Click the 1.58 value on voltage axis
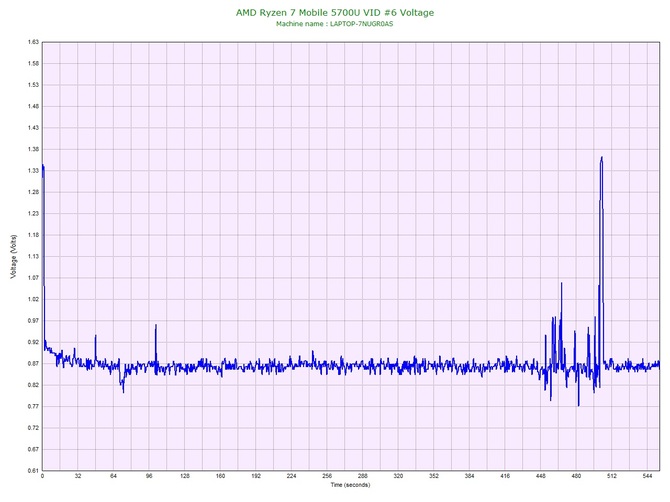 coord(33,63)
